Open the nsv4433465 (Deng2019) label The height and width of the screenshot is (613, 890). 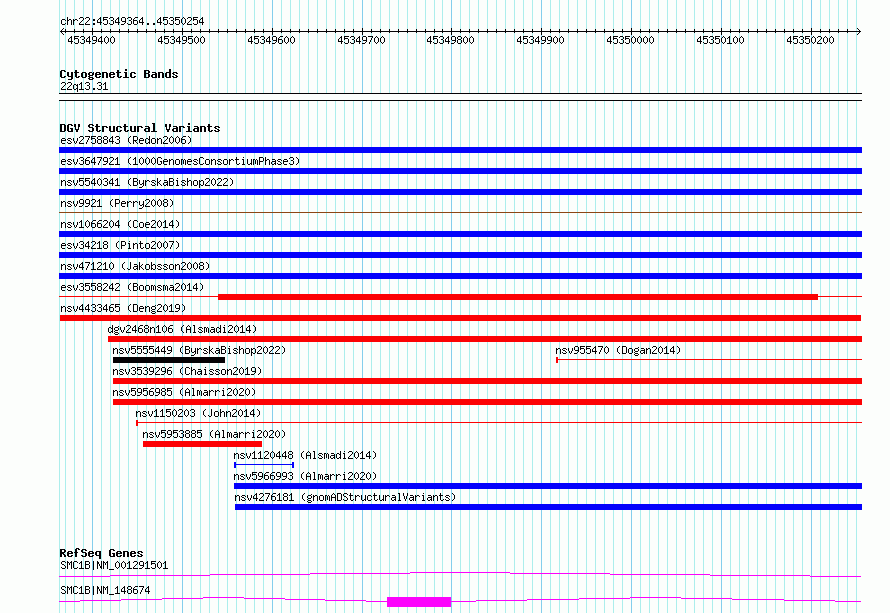(123, 308)
